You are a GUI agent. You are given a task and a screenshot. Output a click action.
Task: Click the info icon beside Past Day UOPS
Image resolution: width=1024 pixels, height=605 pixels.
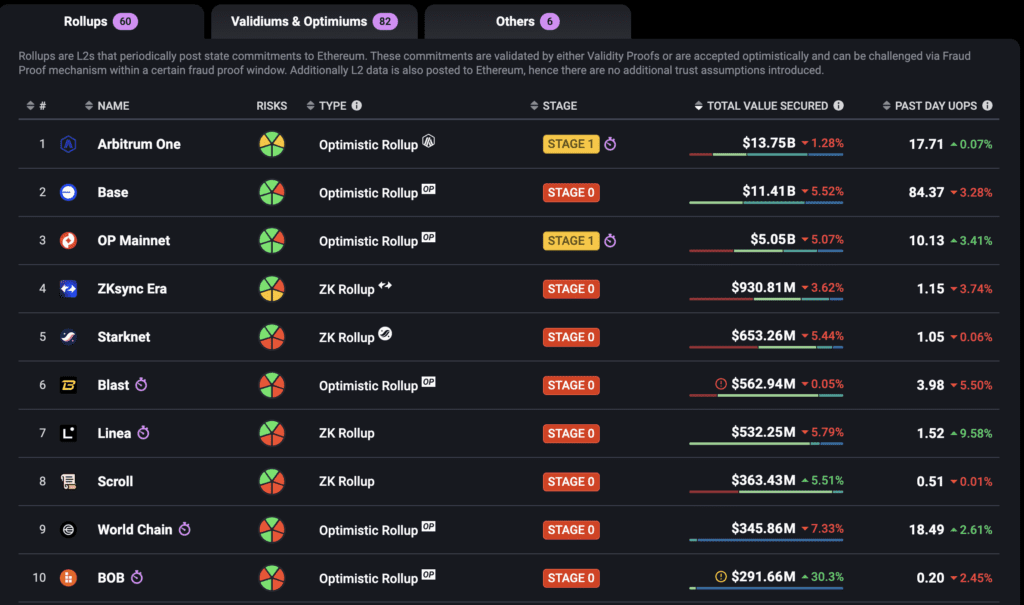[987, 106]
